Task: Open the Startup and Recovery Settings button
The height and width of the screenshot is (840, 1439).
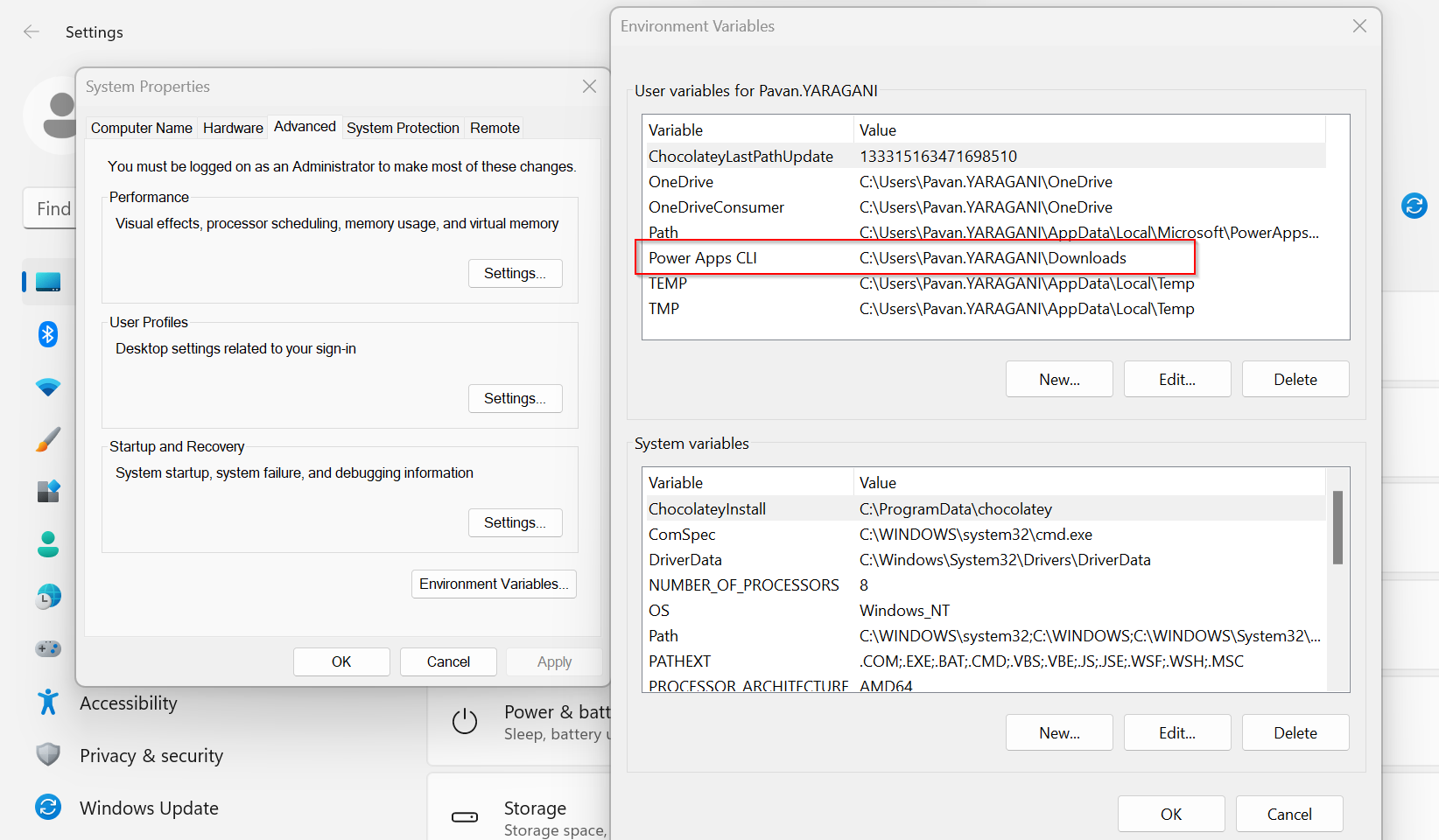Action: coord(516,522)
